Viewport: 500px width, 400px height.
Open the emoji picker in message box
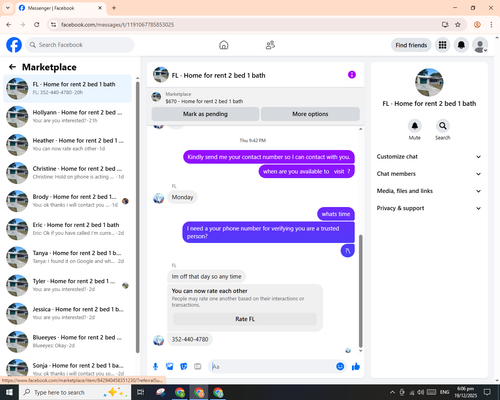point(340,366)
